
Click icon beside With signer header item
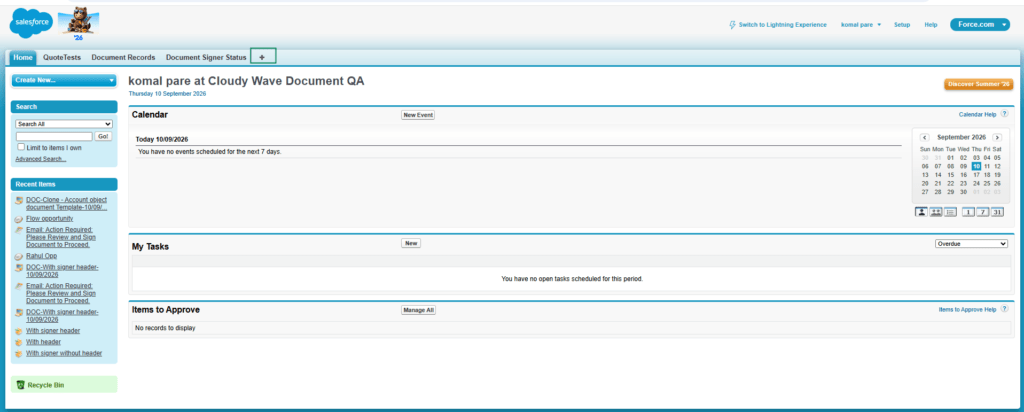point(20,332)
